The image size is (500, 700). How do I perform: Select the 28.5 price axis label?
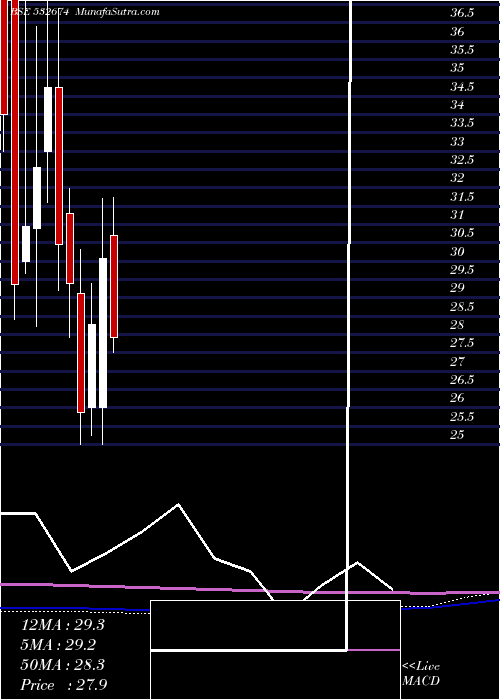pyautogui.click(x=462, y=307)
